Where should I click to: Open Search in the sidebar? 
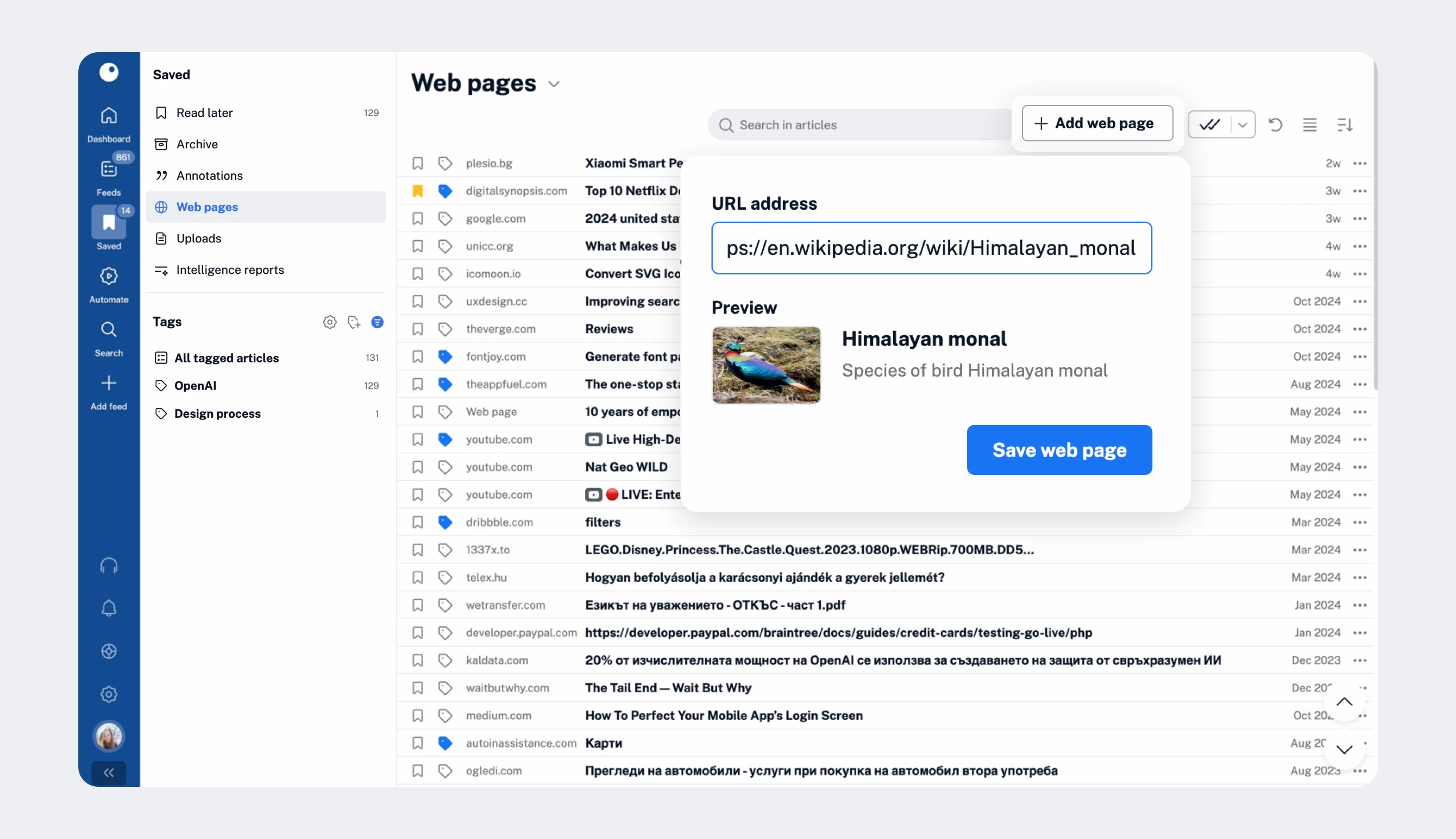(x=109, y=339)
